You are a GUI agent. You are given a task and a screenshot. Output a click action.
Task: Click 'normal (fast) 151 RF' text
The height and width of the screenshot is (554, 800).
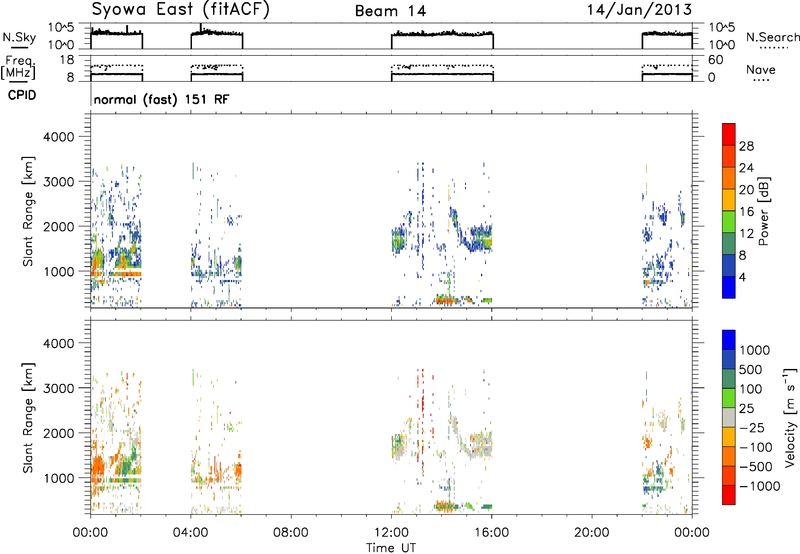pyautogui.click(x=161, y=99)
